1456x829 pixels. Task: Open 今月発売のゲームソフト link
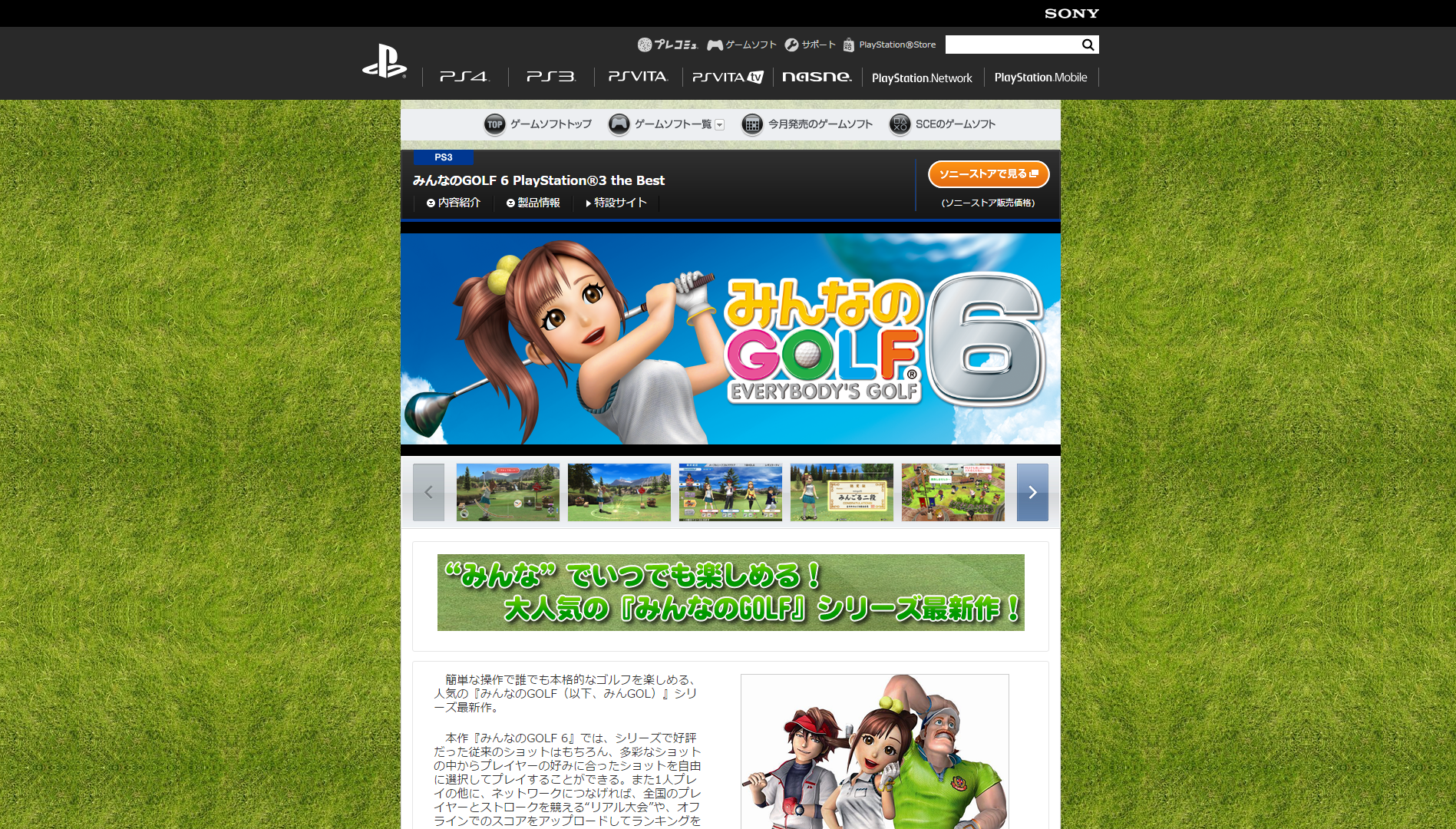(x=820, y=124)
